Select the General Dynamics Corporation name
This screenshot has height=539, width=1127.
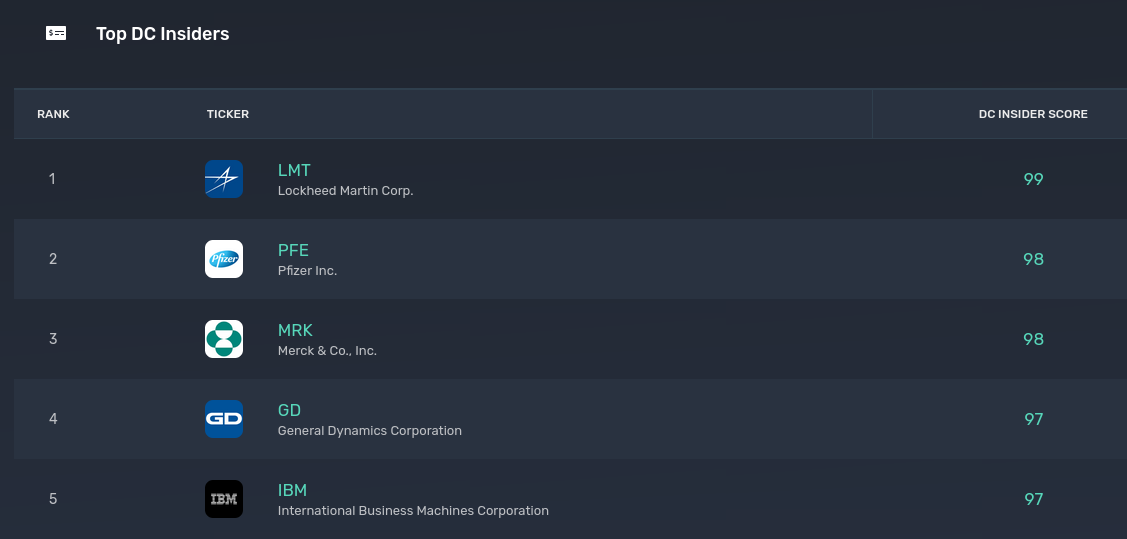(x=369, y=430)
